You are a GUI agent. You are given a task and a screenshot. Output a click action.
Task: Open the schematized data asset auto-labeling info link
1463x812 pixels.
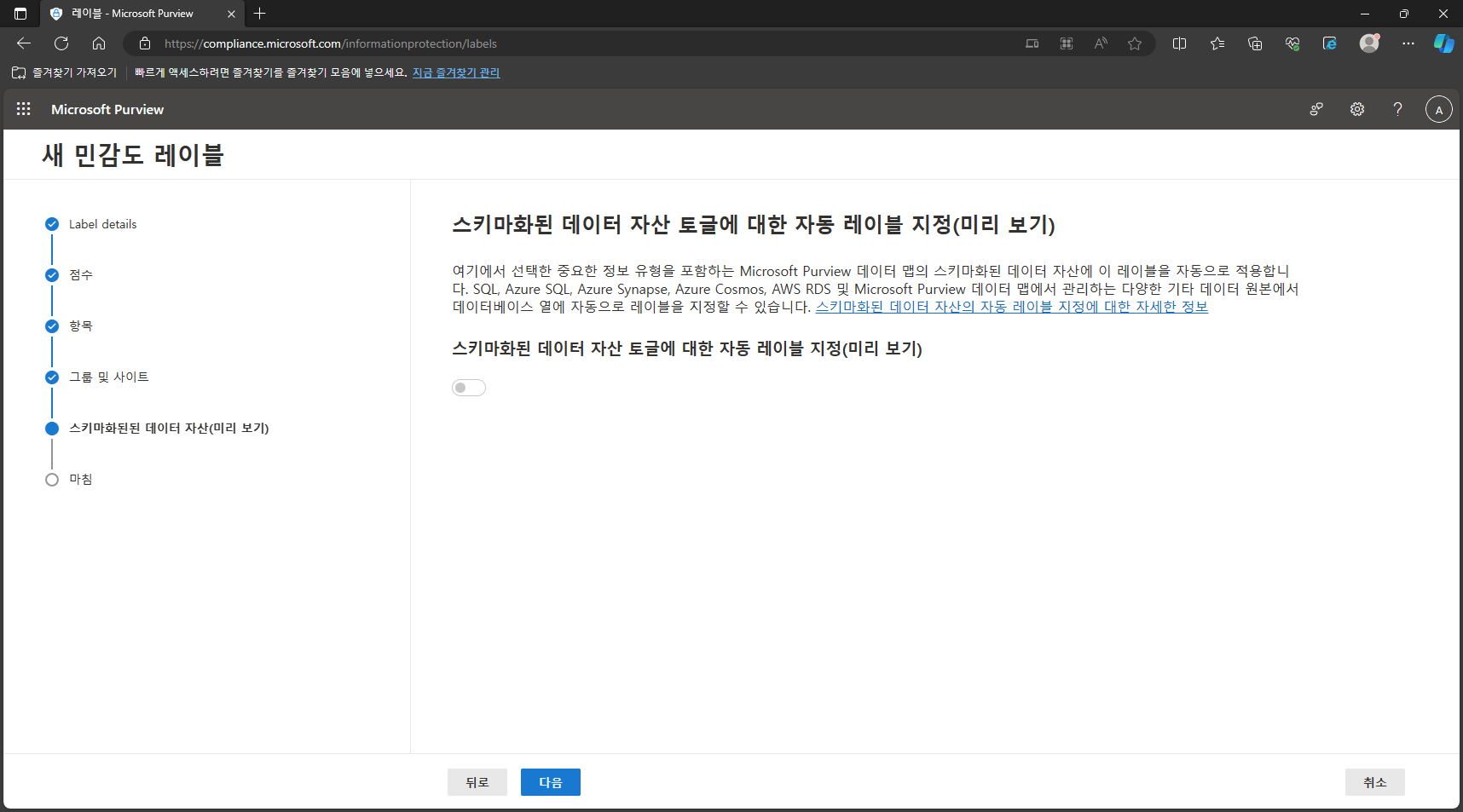click(x=1012, y=307)
